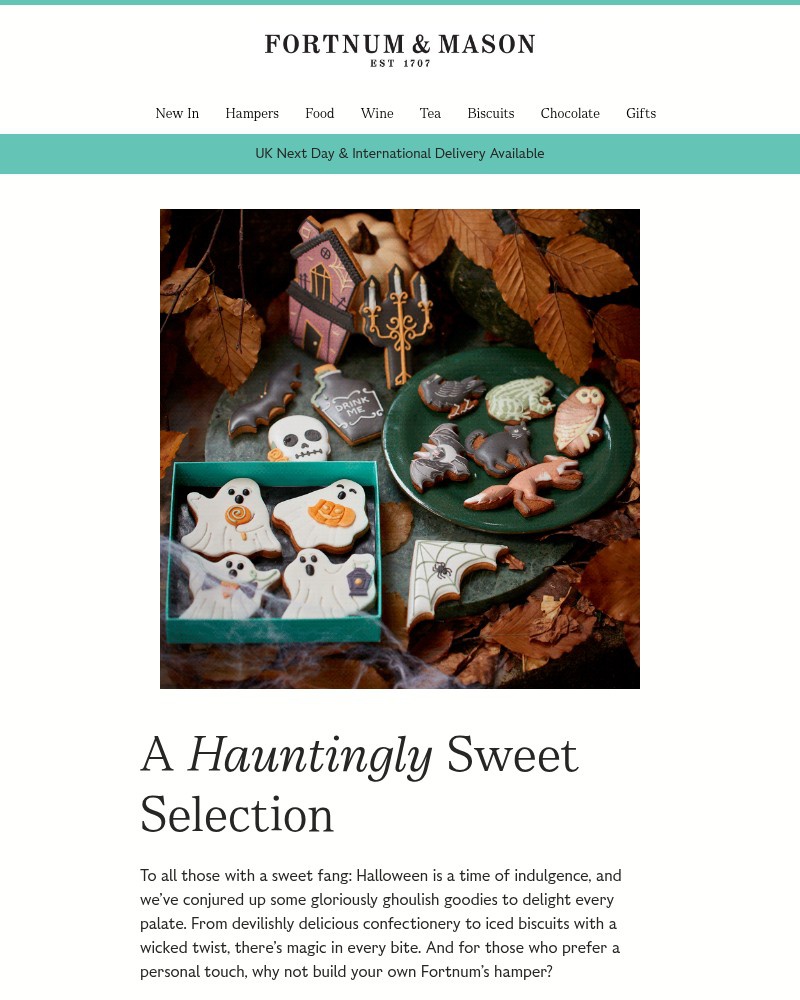
Task: Open the Wine category
Action: point(377,114)
